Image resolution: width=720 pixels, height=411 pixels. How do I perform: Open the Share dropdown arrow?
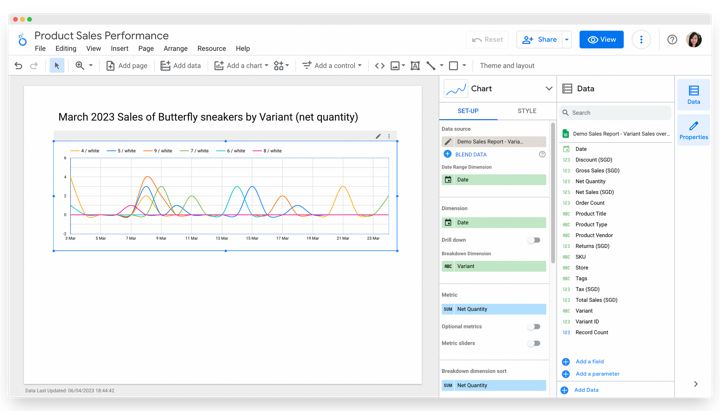click(567, 39)
